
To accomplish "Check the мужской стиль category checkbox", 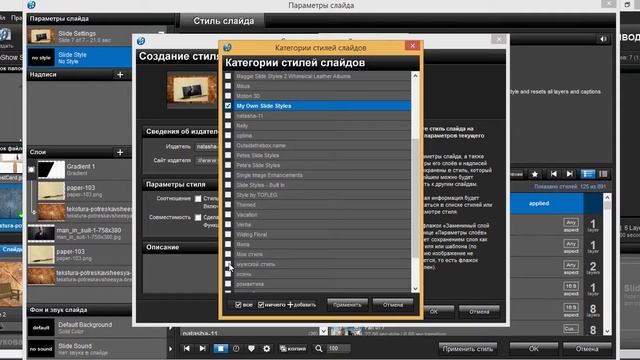I will click(228, 264).
